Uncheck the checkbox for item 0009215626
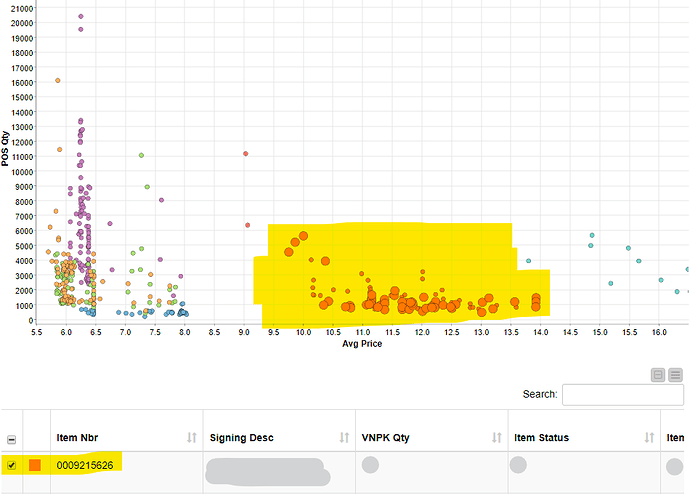Screen dimensions: 690x494 point(11,465)
